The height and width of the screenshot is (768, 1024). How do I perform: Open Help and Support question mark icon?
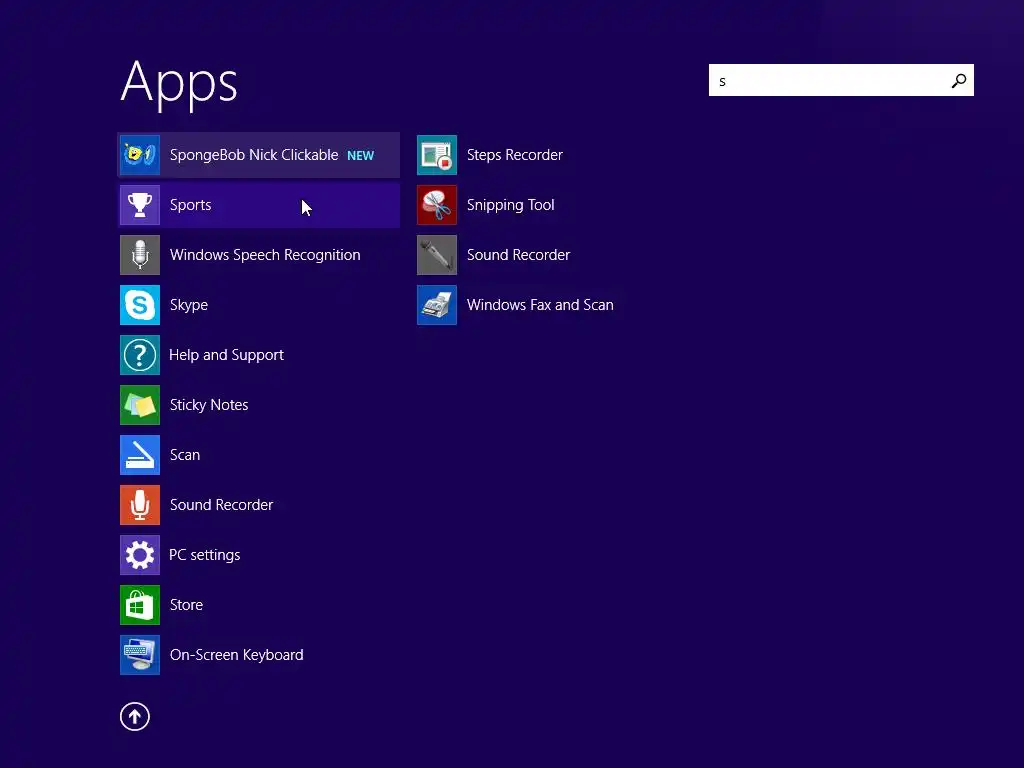140,355
